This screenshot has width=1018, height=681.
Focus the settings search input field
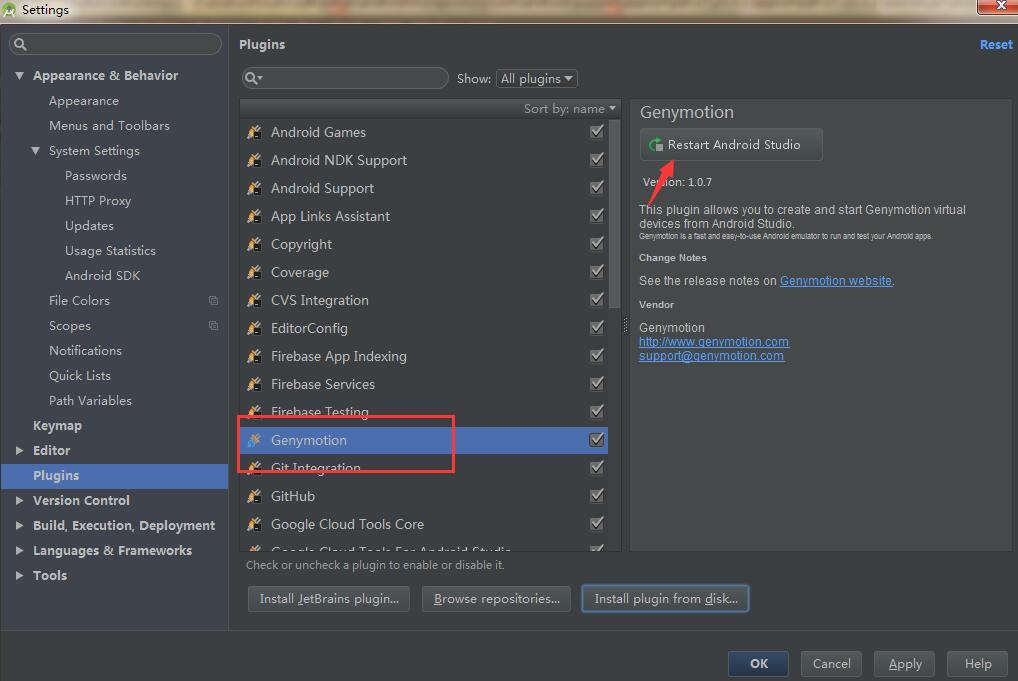(x=115, y=44)
